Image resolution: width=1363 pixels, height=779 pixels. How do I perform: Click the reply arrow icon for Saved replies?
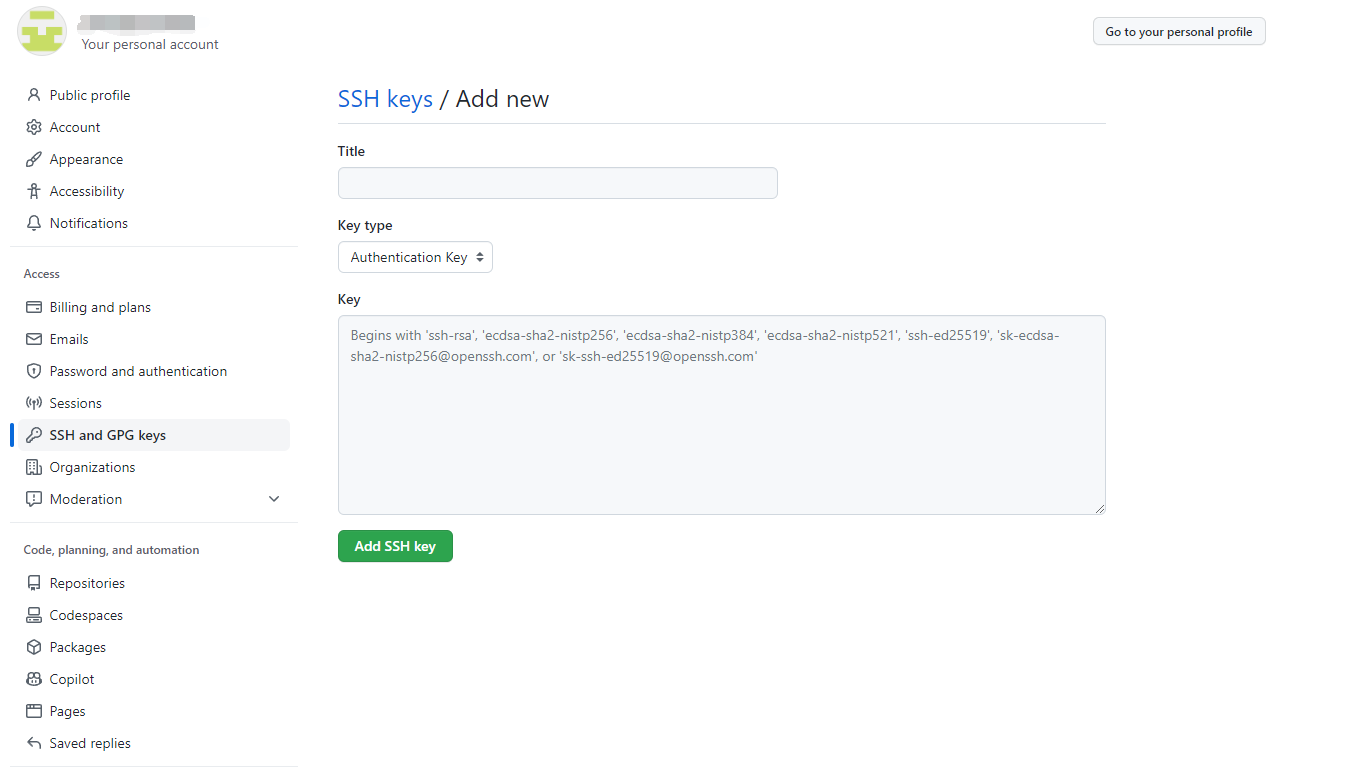point(34,743)
